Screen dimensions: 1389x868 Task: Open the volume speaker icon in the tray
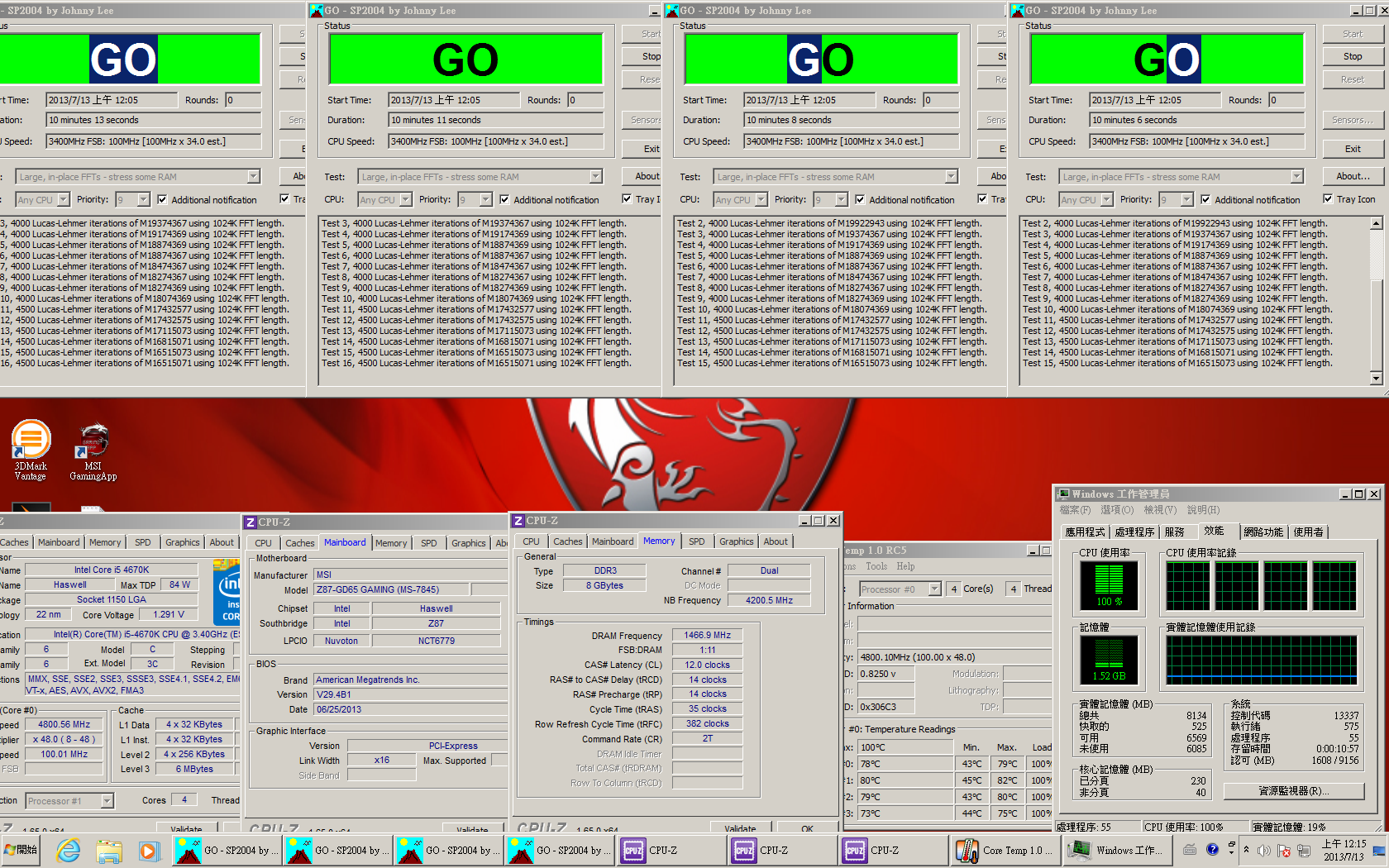(1264, 850)
